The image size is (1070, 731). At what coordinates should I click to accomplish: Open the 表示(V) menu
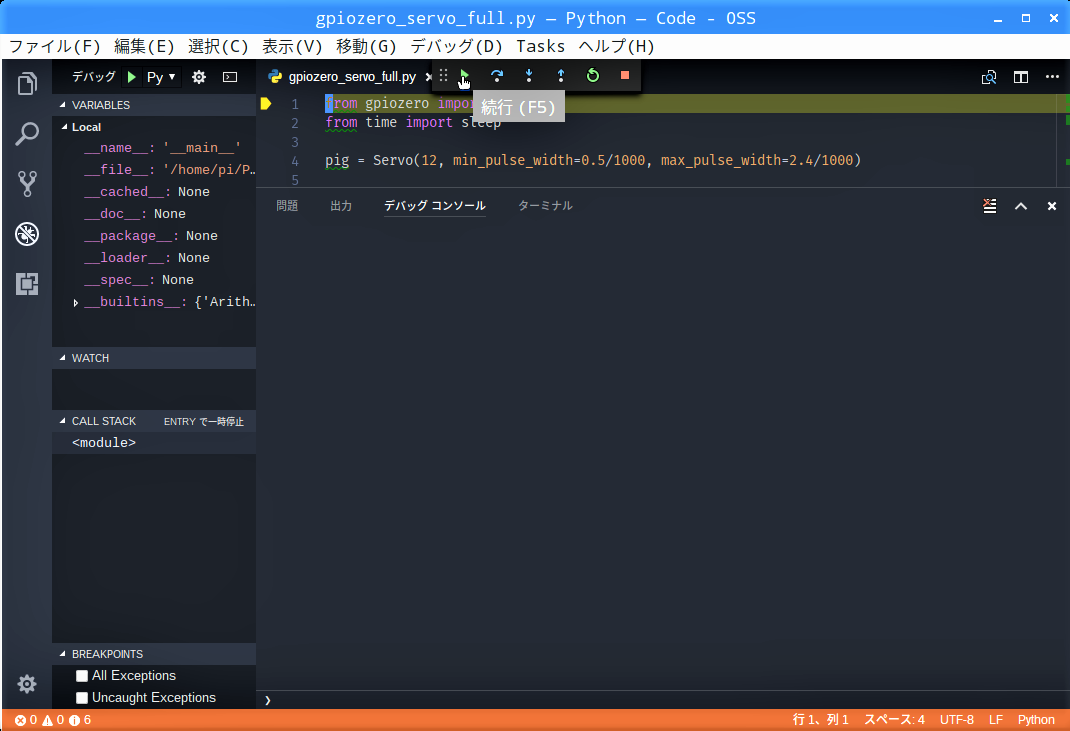click(292, 46)
